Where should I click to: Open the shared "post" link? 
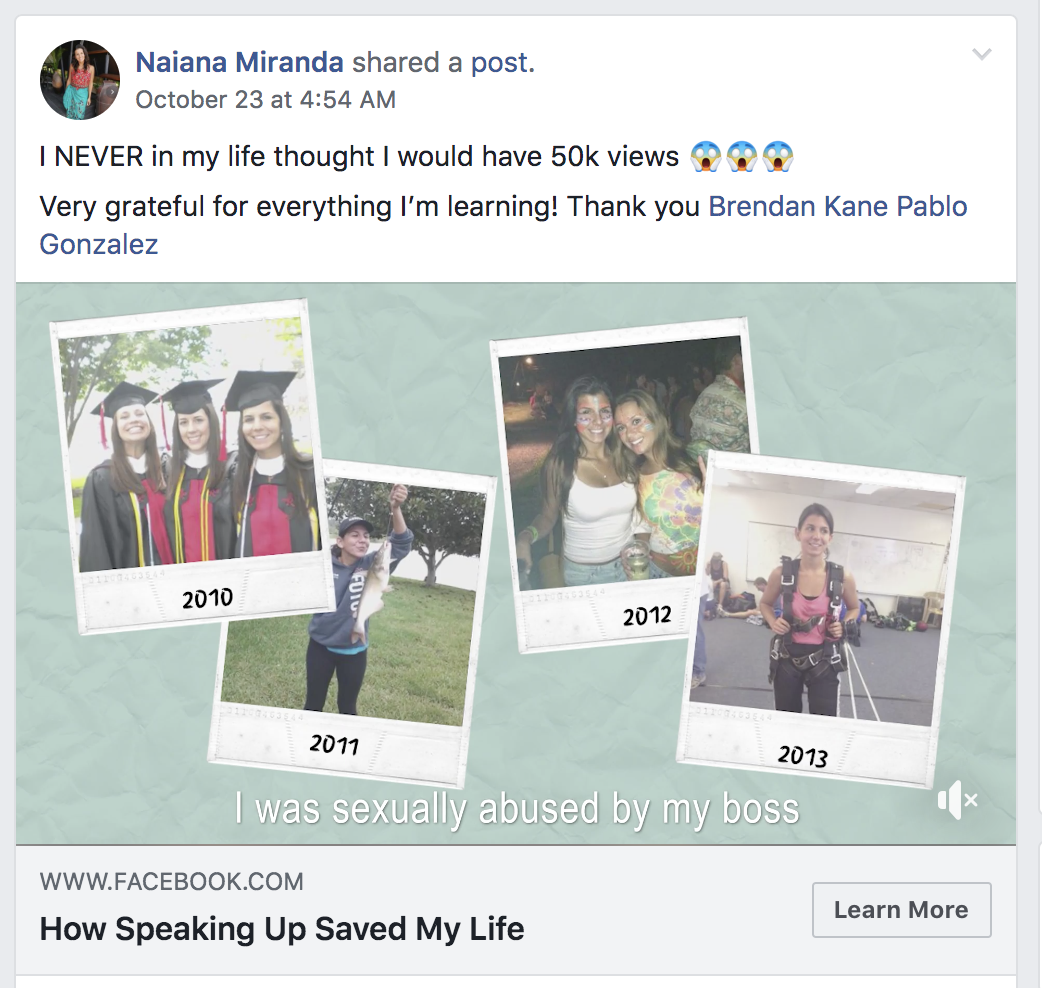(499, 63)
